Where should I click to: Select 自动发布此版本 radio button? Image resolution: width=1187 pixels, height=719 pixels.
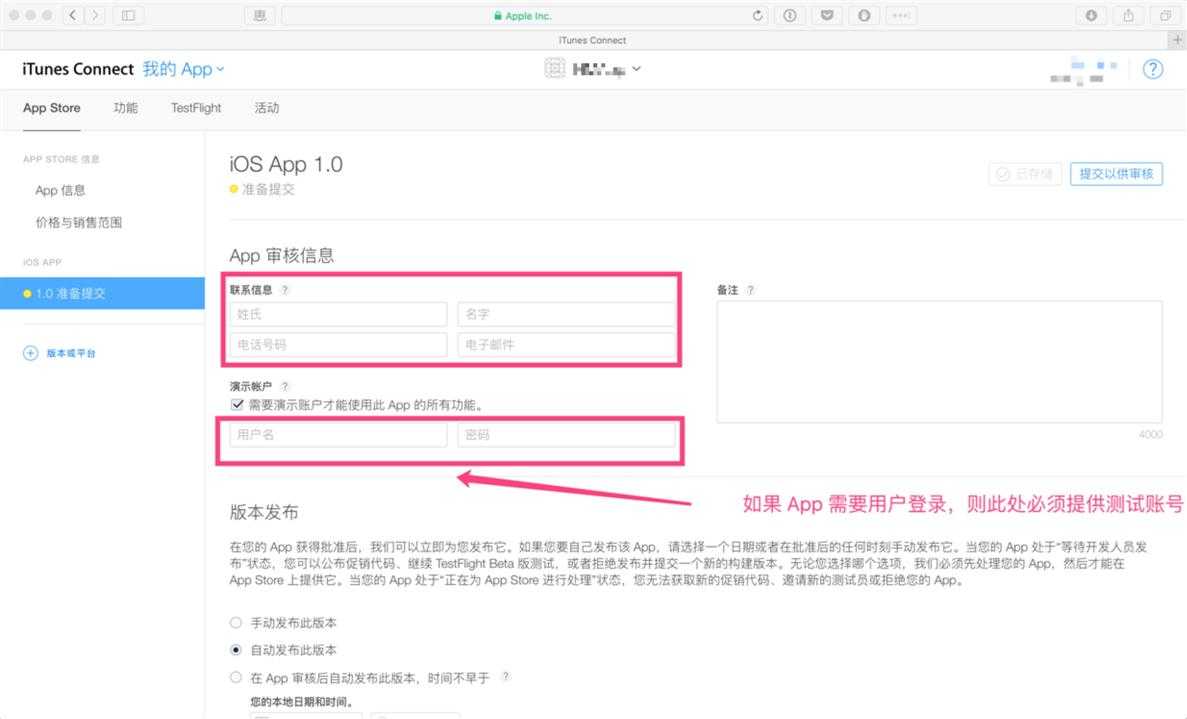[x=235, y=649]
